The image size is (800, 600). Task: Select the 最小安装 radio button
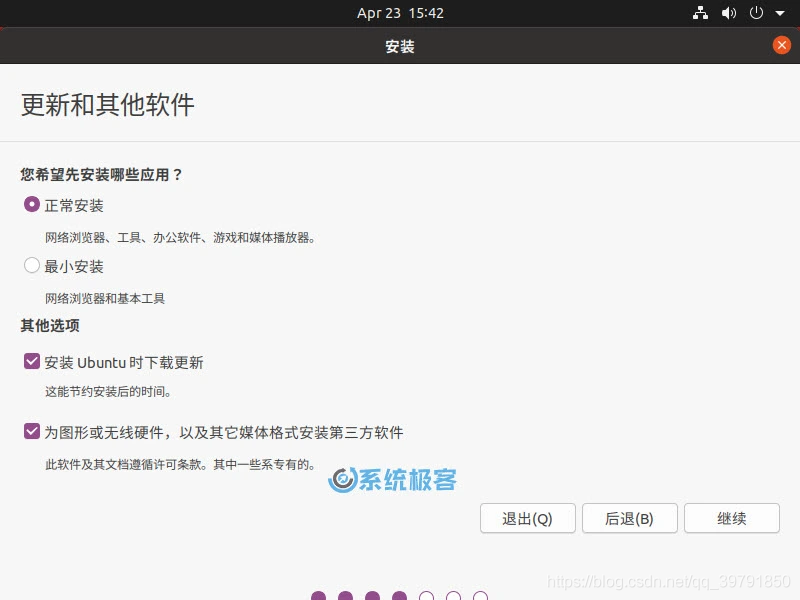click(x=32, y=265)
